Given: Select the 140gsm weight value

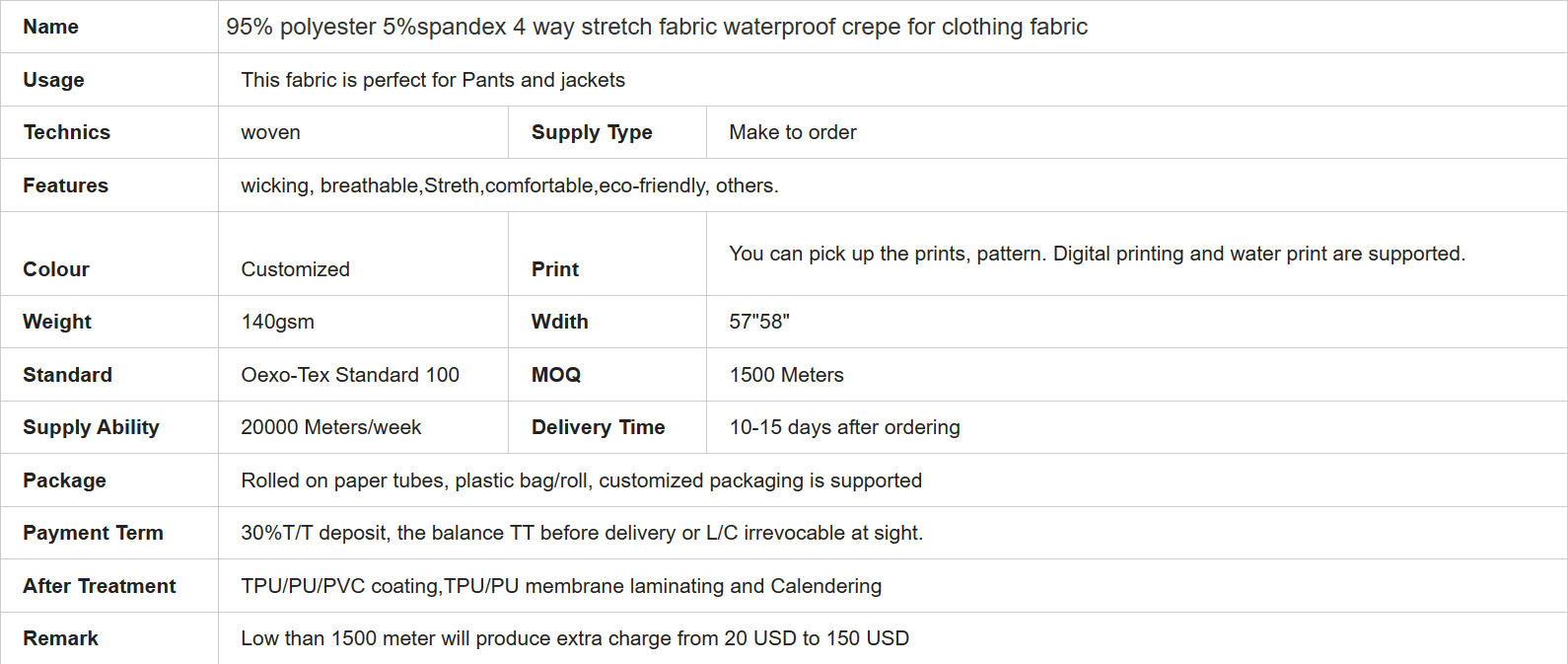Looking at the screenshot, I should (277, 322).
